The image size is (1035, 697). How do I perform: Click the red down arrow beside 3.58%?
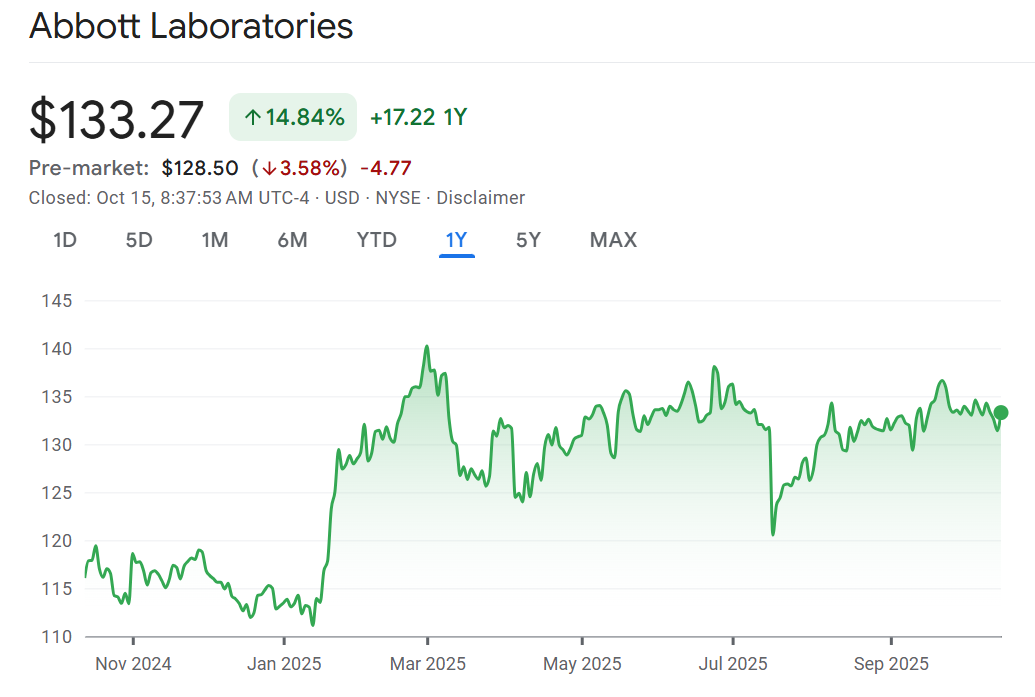(x=269, y=168)
